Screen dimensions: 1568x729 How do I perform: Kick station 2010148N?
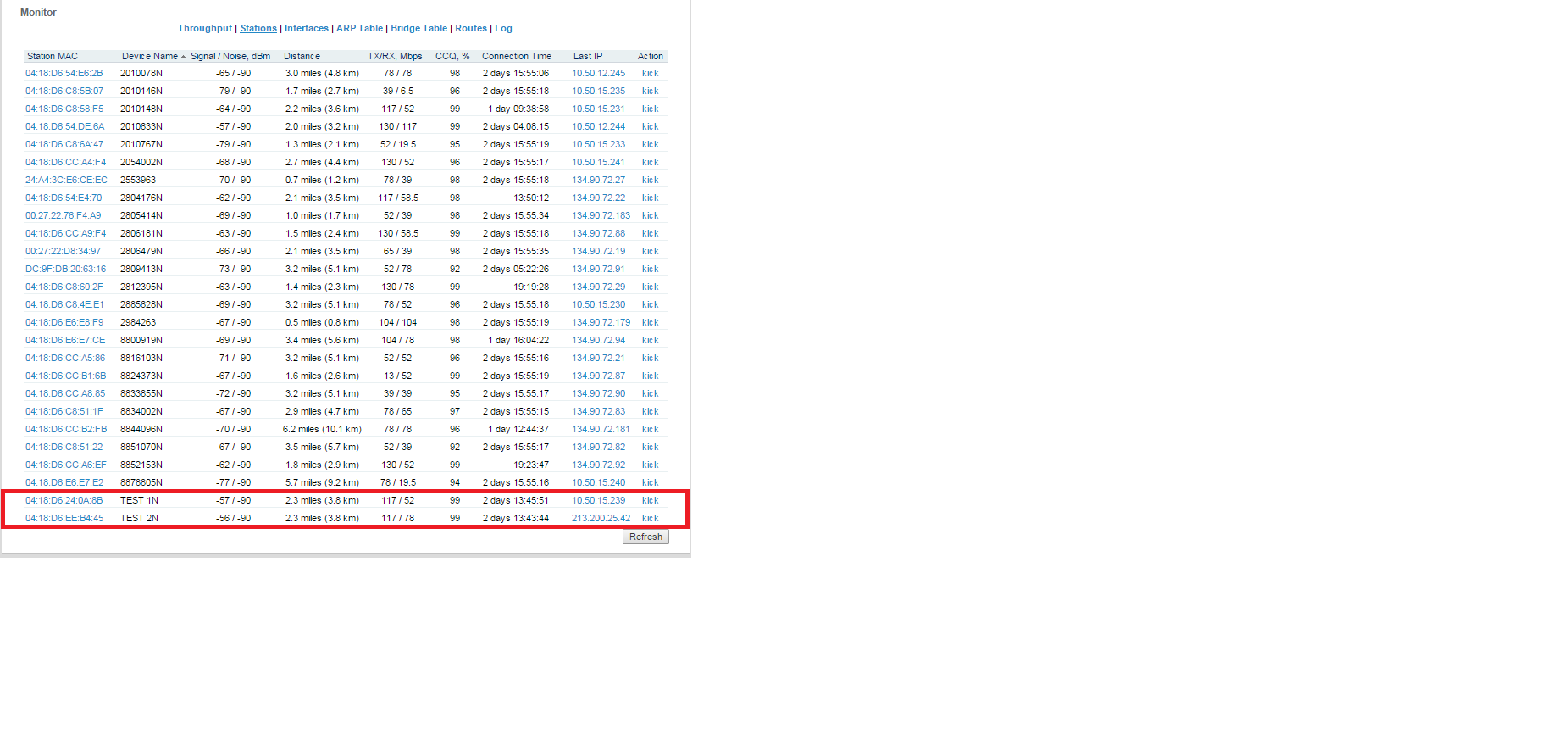click(650, 109)
